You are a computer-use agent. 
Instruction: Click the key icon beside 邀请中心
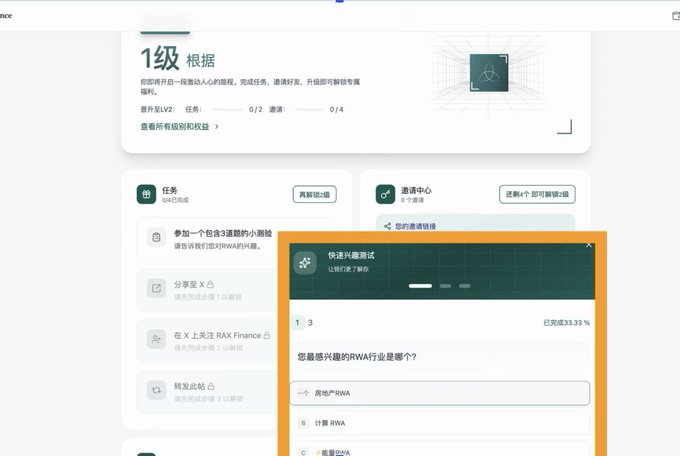[x=385, y=194]
